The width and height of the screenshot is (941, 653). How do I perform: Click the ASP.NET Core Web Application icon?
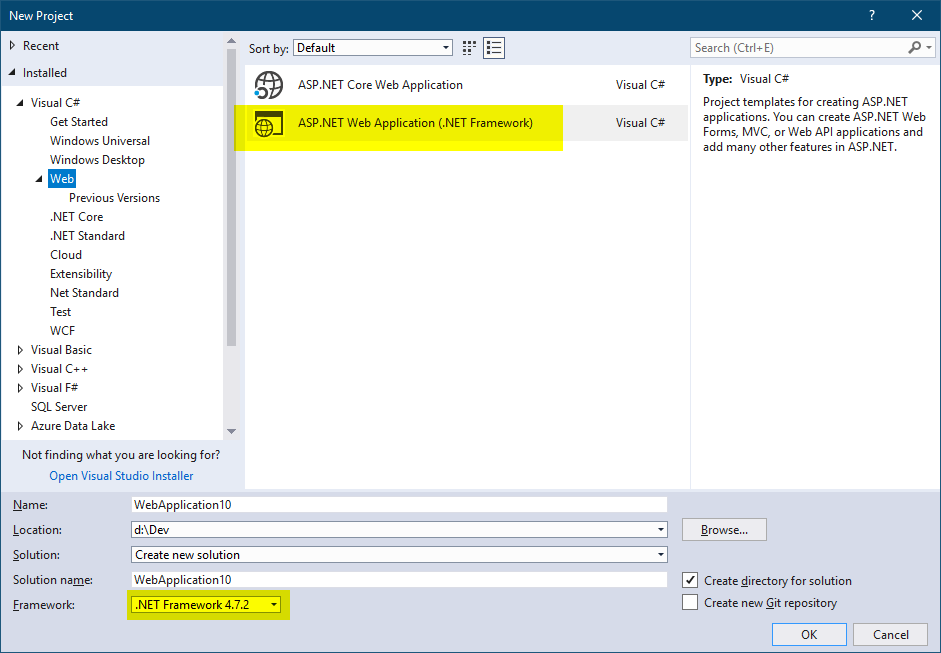(268, 85)
